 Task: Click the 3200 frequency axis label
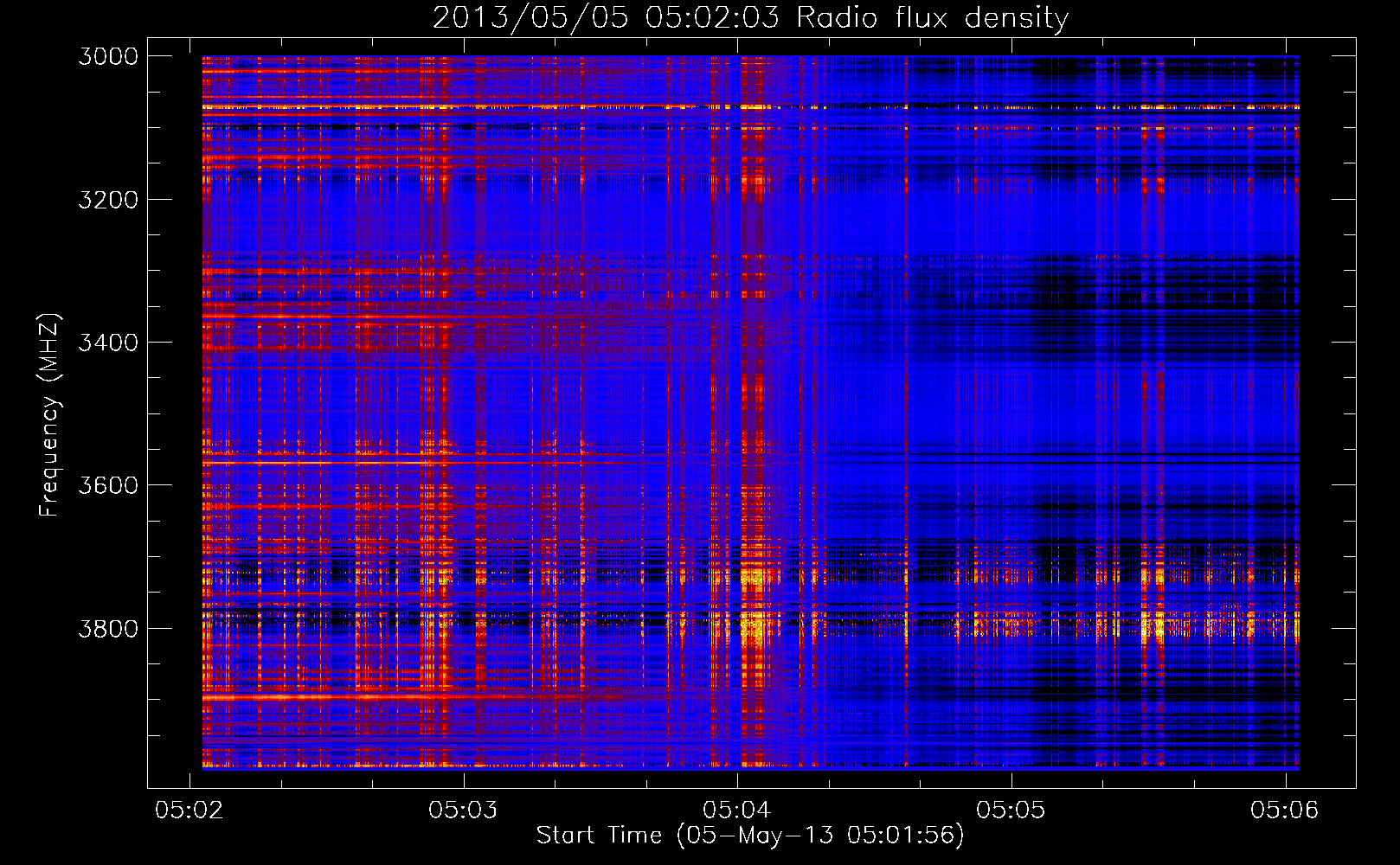(108, 200)
